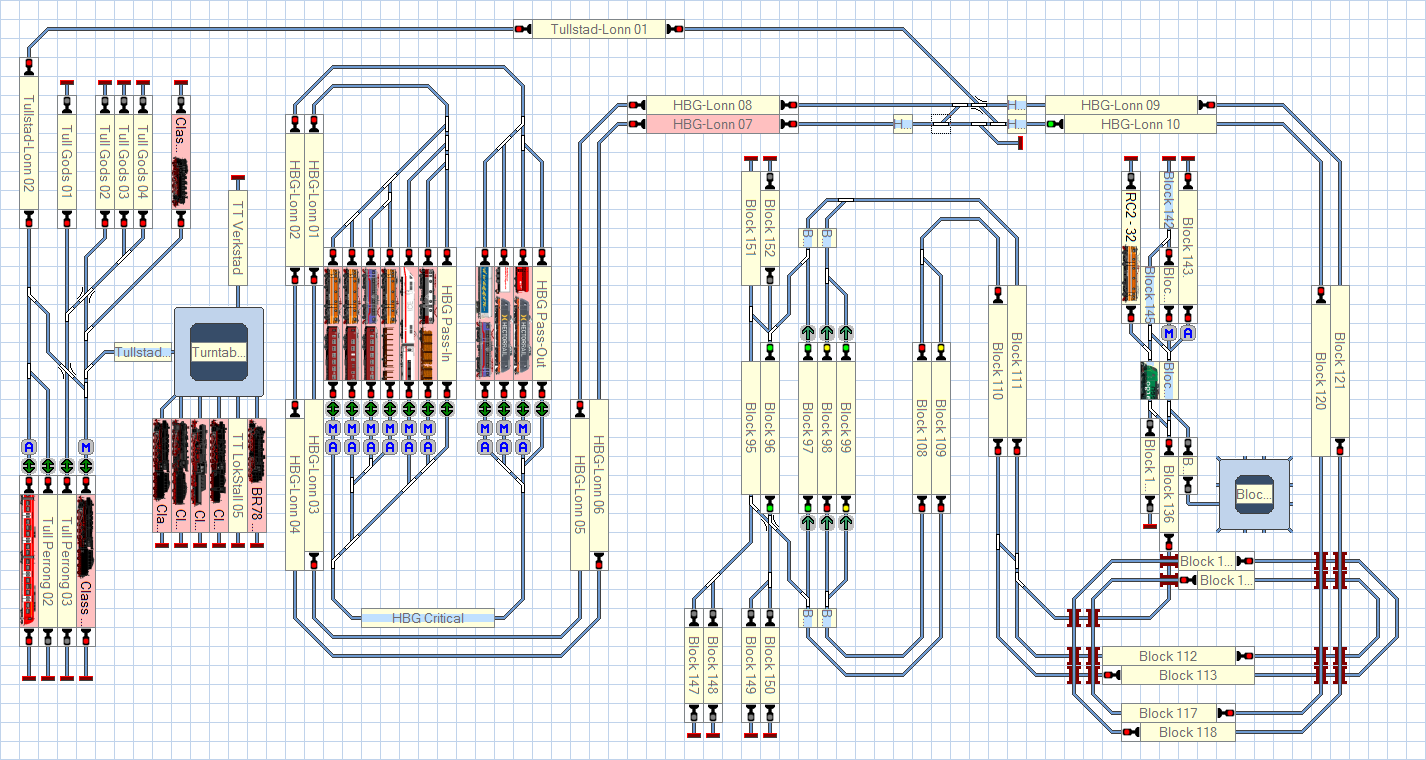The image size is (1426, 760).
Task: Select block Tullstad-Lonn 01
Action: click(x=598, y=29)
